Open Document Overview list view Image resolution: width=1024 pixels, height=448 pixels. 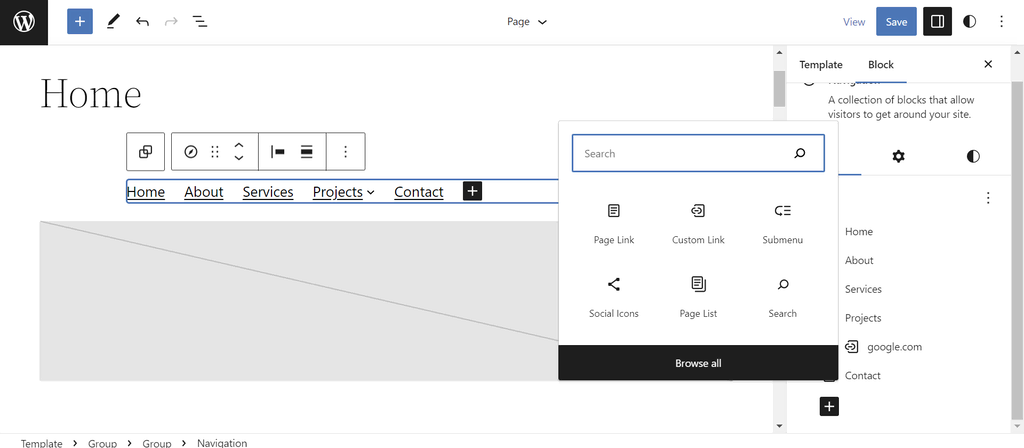(x=200, y=21)
